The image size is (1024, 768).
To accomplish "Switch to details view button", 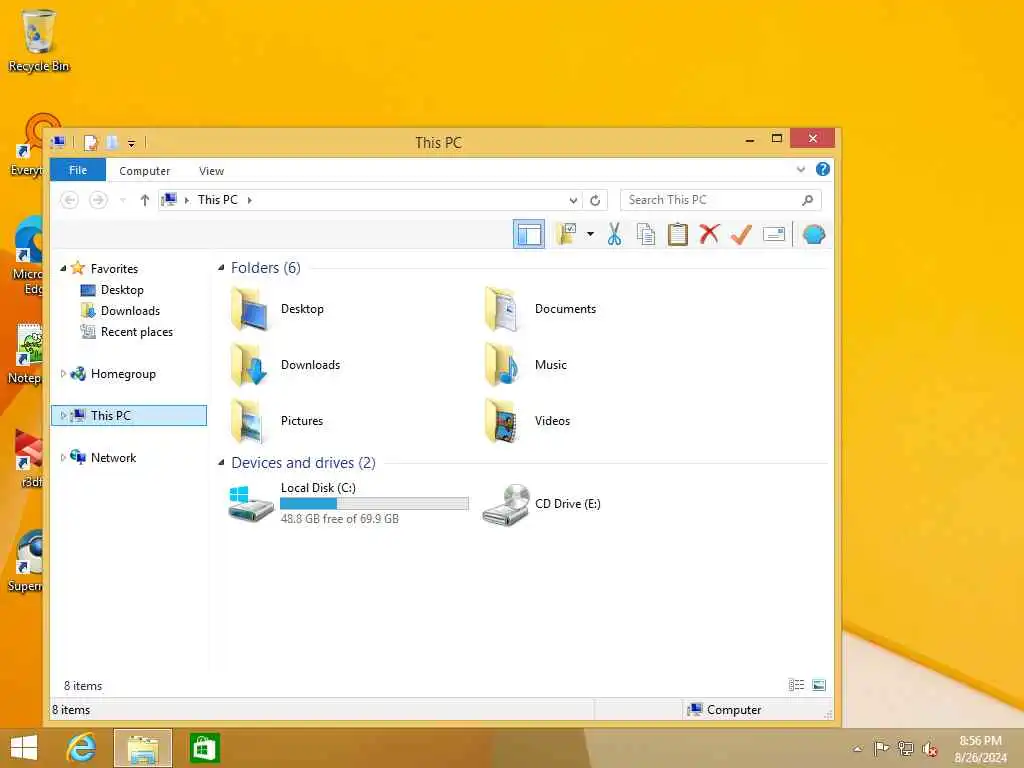I will pos(796,685).
